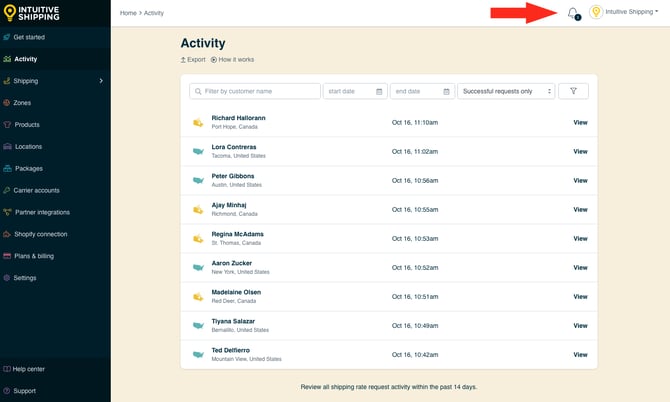Image resolution: width=670 pixels, height=402 pixels.
Task: Click the timestamp Oct 16, 11:10am
Action: (415, 123)
